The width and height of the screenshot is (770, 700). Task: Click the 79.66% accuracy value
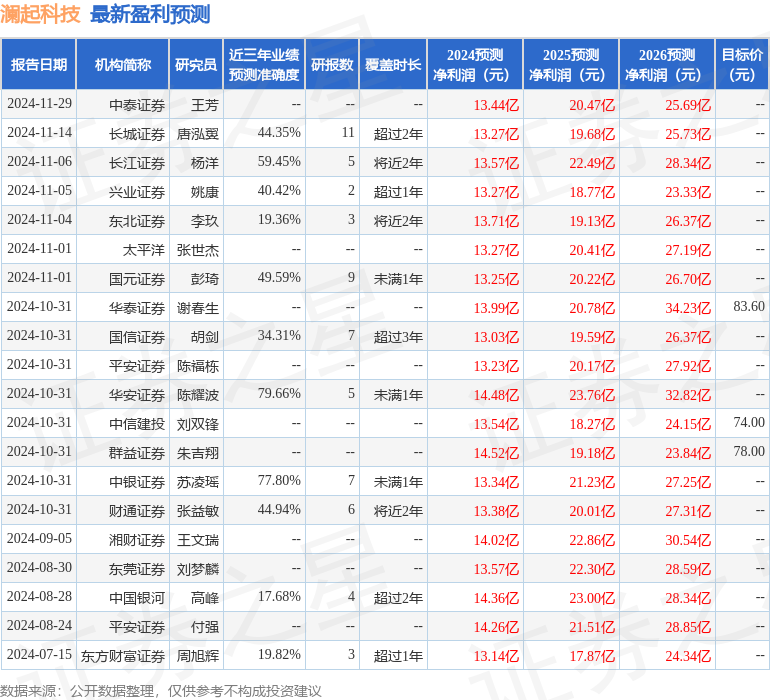[x=279, y=394]
